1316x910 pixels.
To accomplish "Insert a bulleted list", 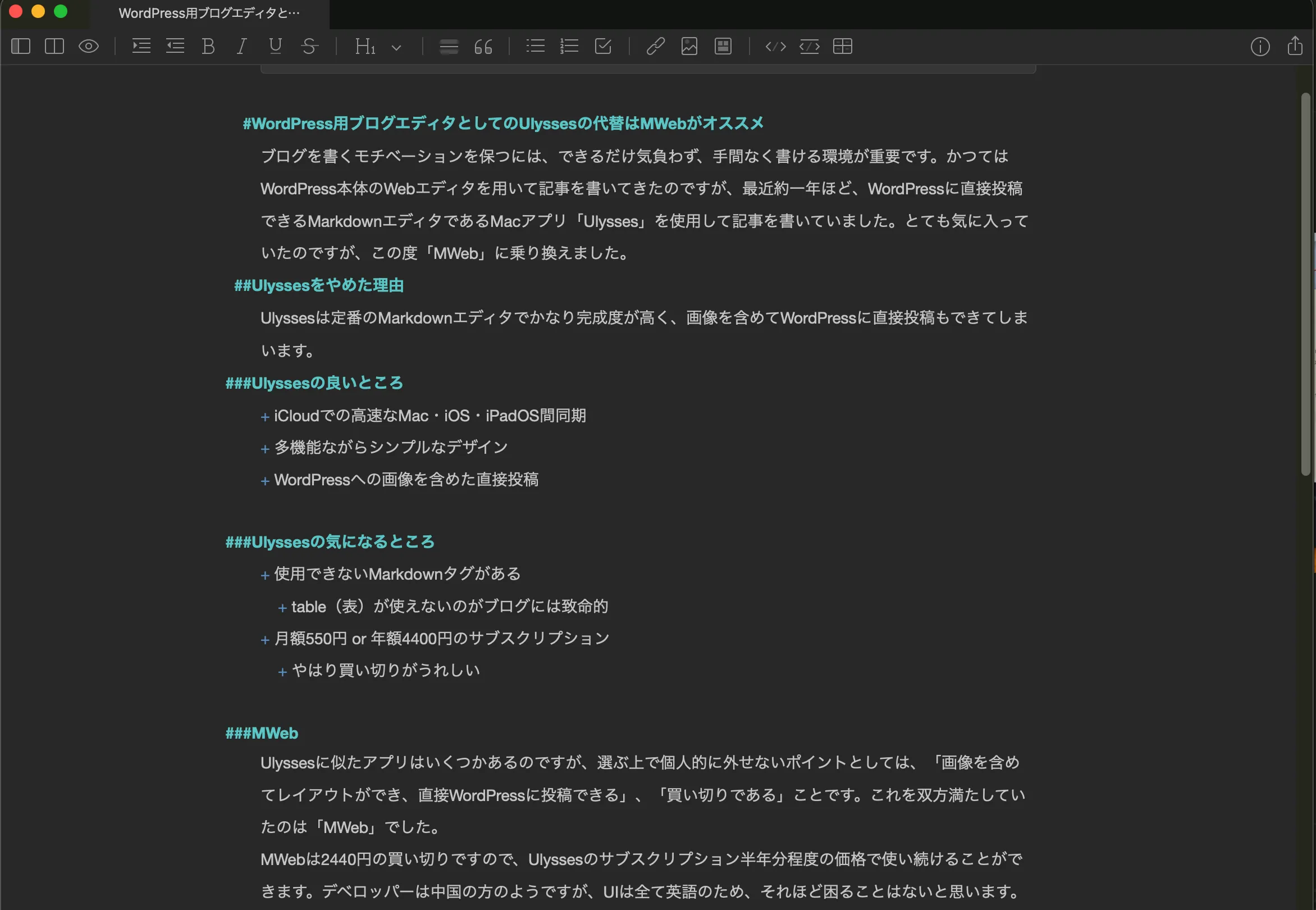I will pos(534,47).
